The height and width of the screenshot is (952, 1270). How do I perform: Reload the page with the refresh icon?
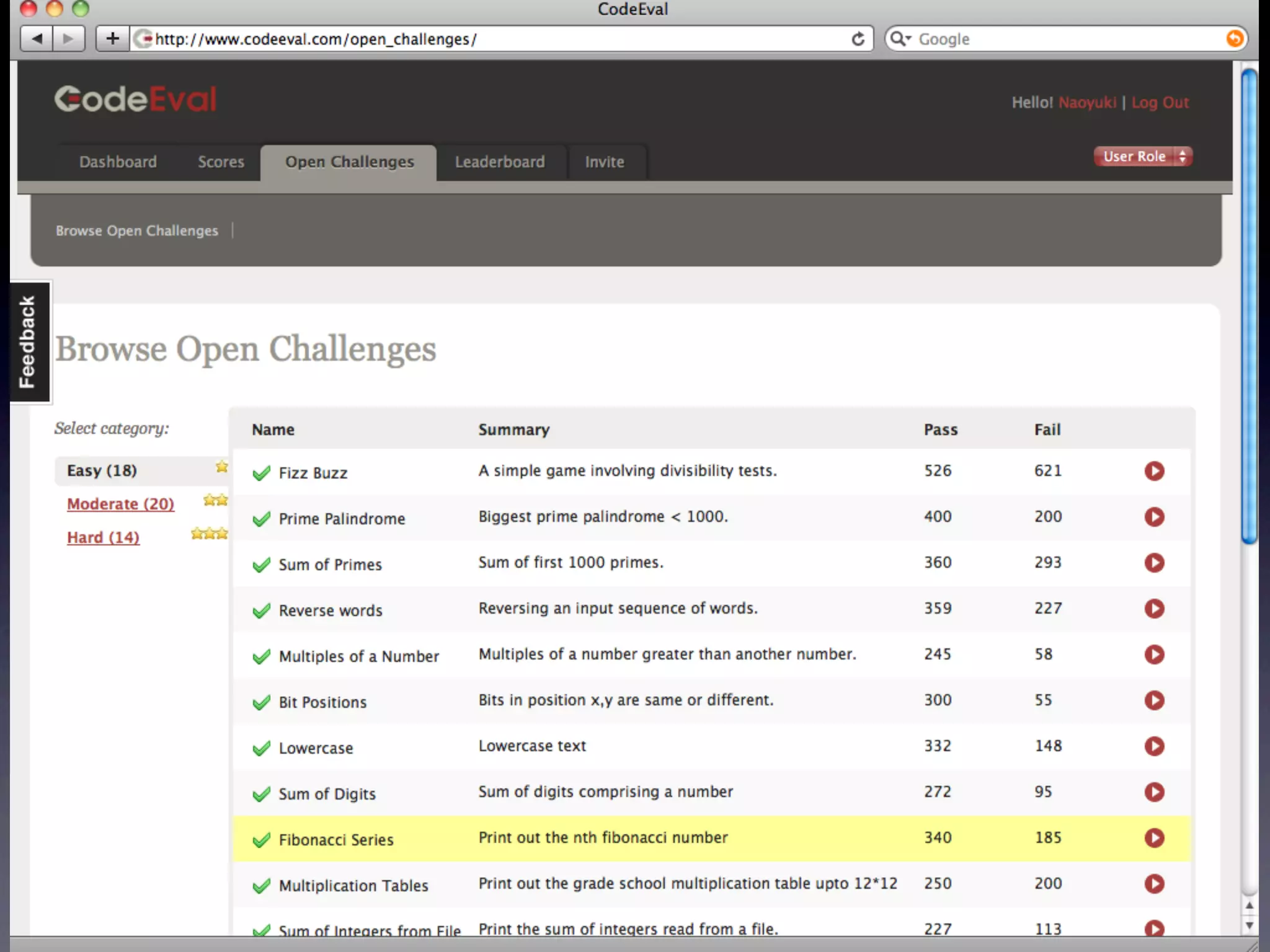click(x=858, y=39)
